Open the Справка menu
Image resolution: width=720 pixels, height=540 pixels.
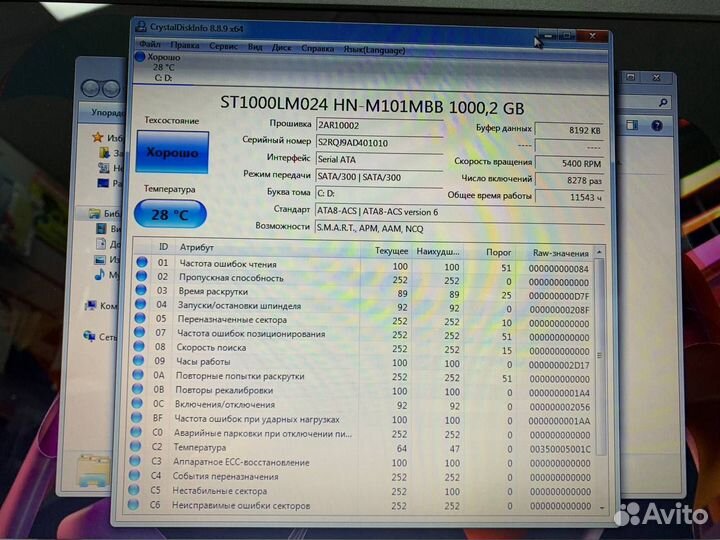(317, 49)
